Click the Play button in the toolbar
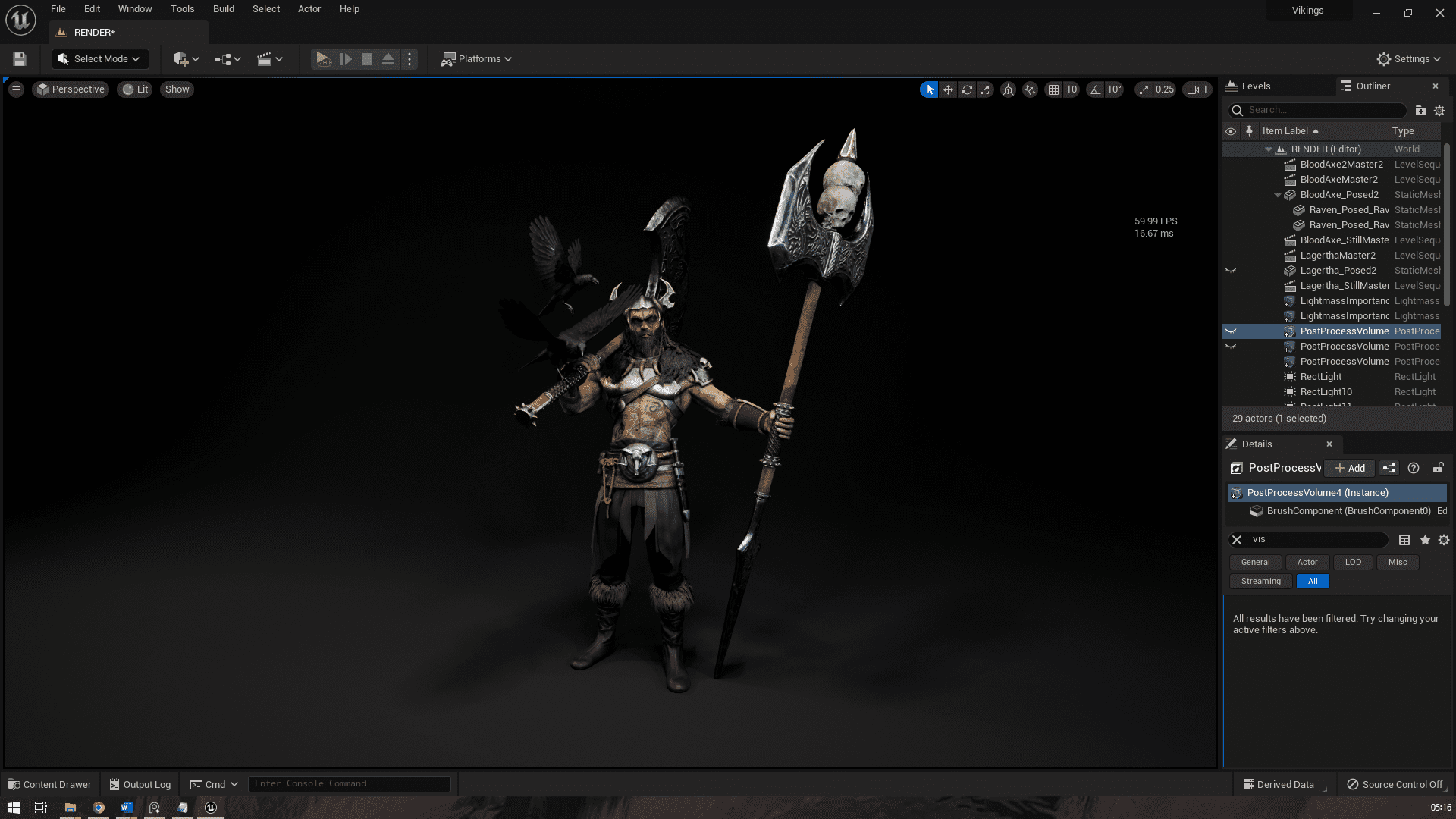This screenshot has height=819, width=1456. pos(323,59)
